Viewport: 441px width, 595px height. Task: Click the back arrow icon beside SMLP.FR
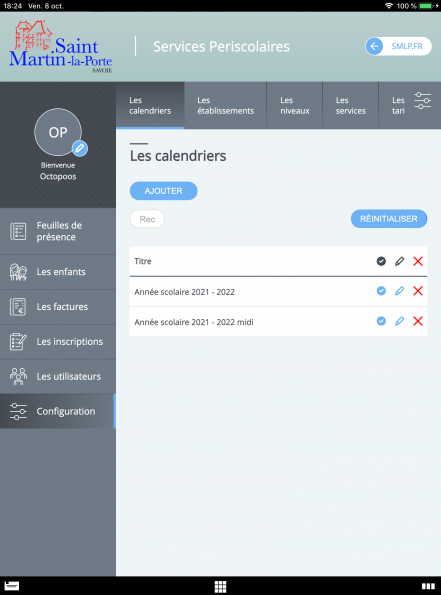(x=374, y=46)
